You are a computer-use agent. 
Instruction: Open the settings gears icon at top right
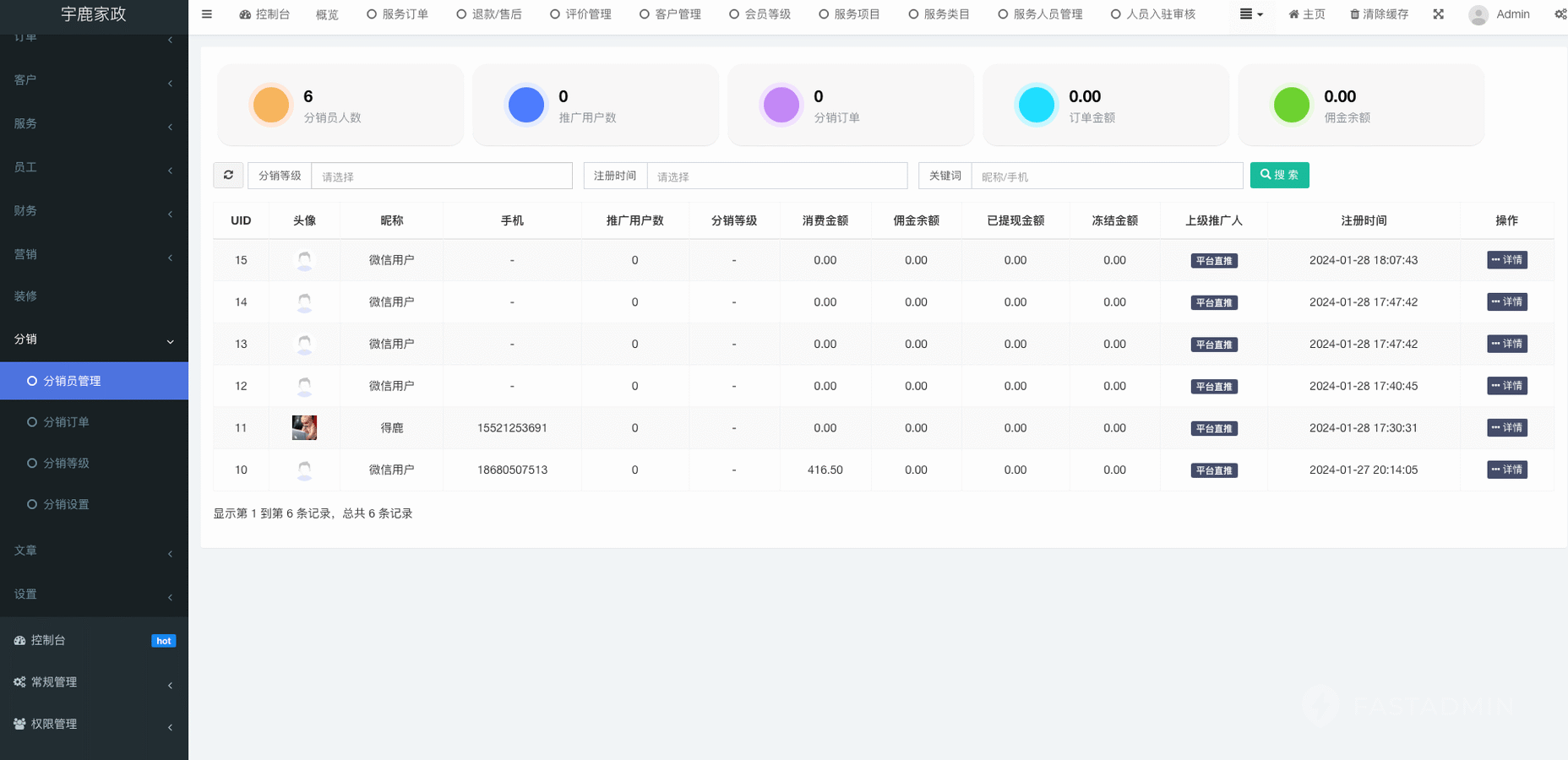click(x=1560, y=14)
